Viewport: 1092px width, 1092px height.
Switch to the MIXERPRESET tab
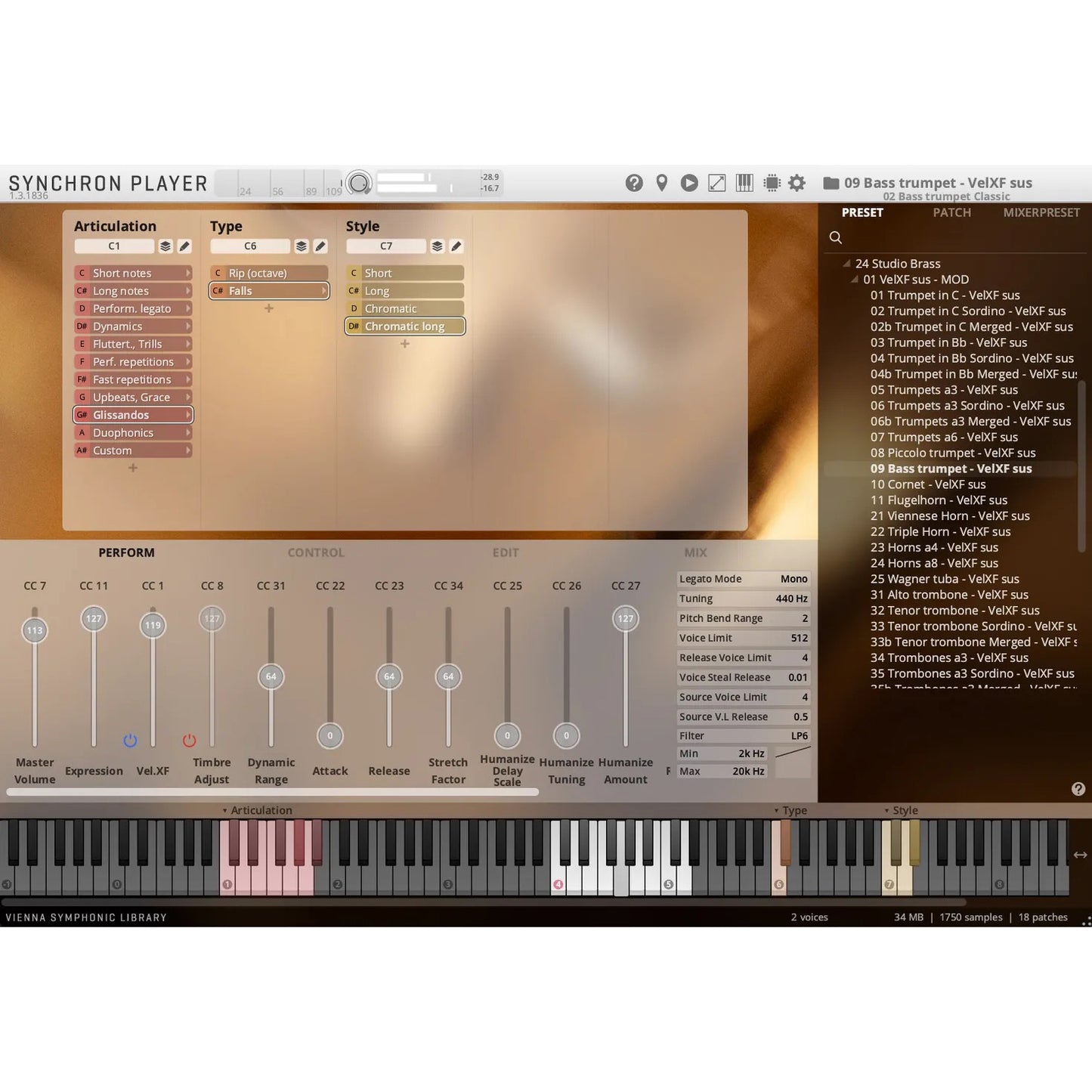tap(1041, 212)
